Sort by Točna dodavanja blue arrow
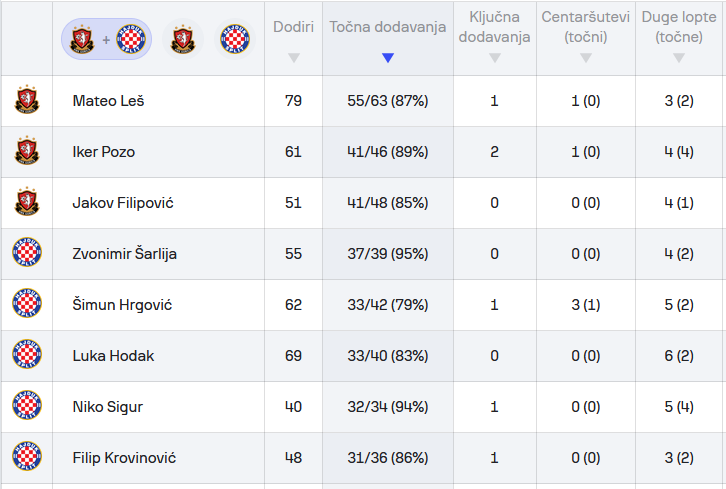 (388, 58)
